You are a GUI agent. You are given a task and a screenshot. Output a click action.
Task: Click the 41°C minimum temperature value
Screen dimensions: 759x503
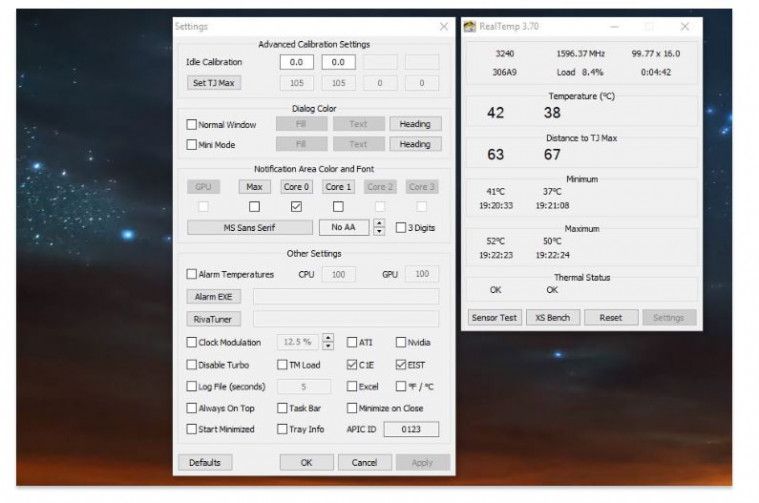[x=496, y=192]
